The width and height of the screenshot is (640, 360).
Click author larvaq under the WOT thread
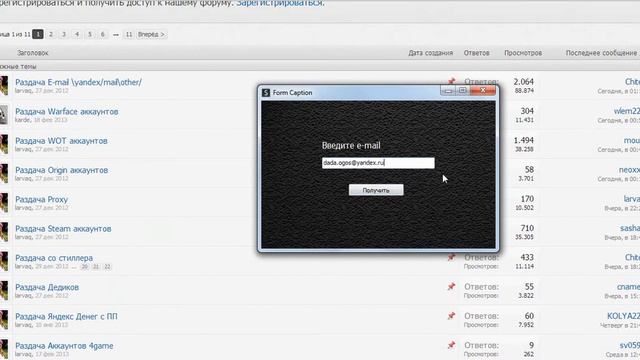23,149
